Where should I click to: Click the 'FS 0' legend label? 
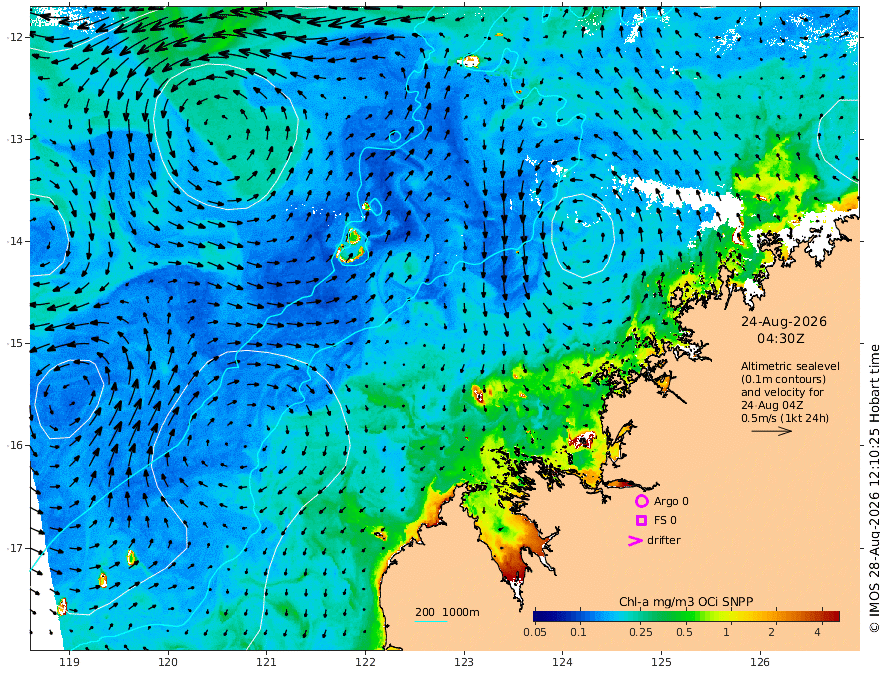pos(665,521)
